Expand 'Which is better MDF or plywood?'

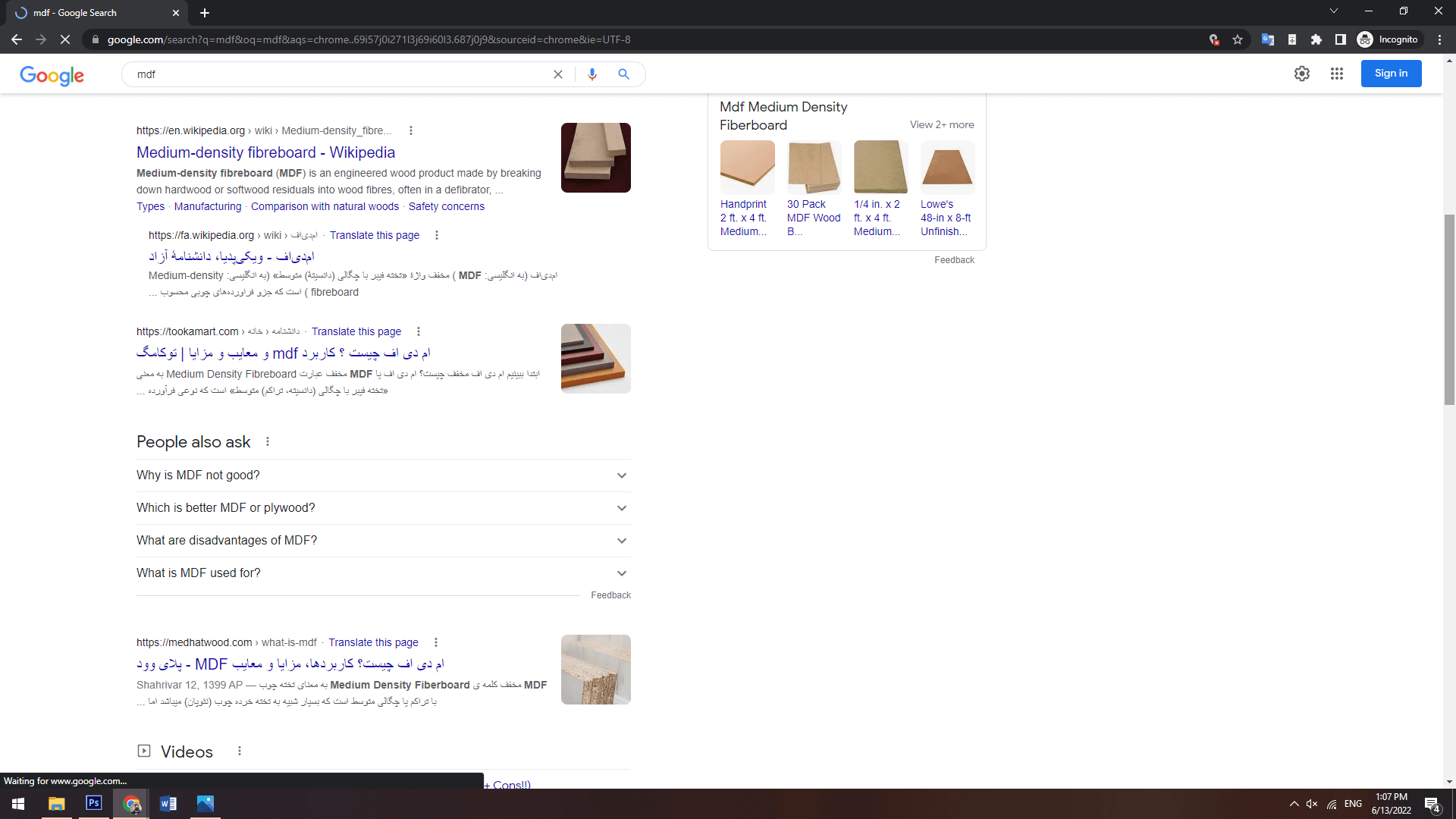point(384,508)
